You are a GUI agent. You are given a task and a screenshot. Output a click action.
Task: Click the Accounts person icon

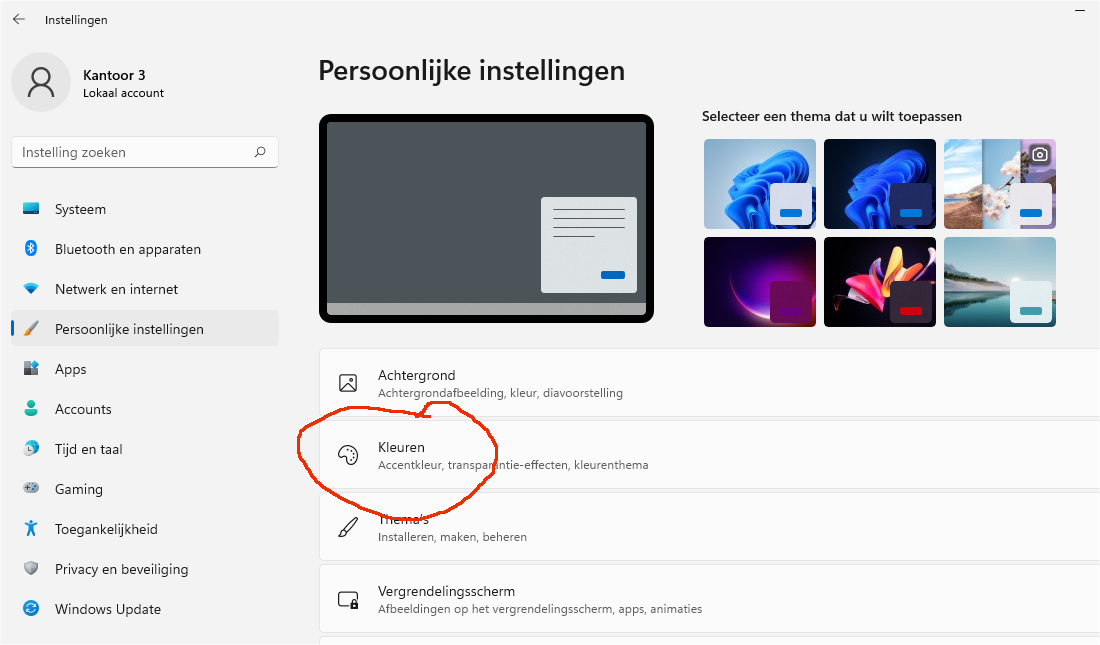31,408
